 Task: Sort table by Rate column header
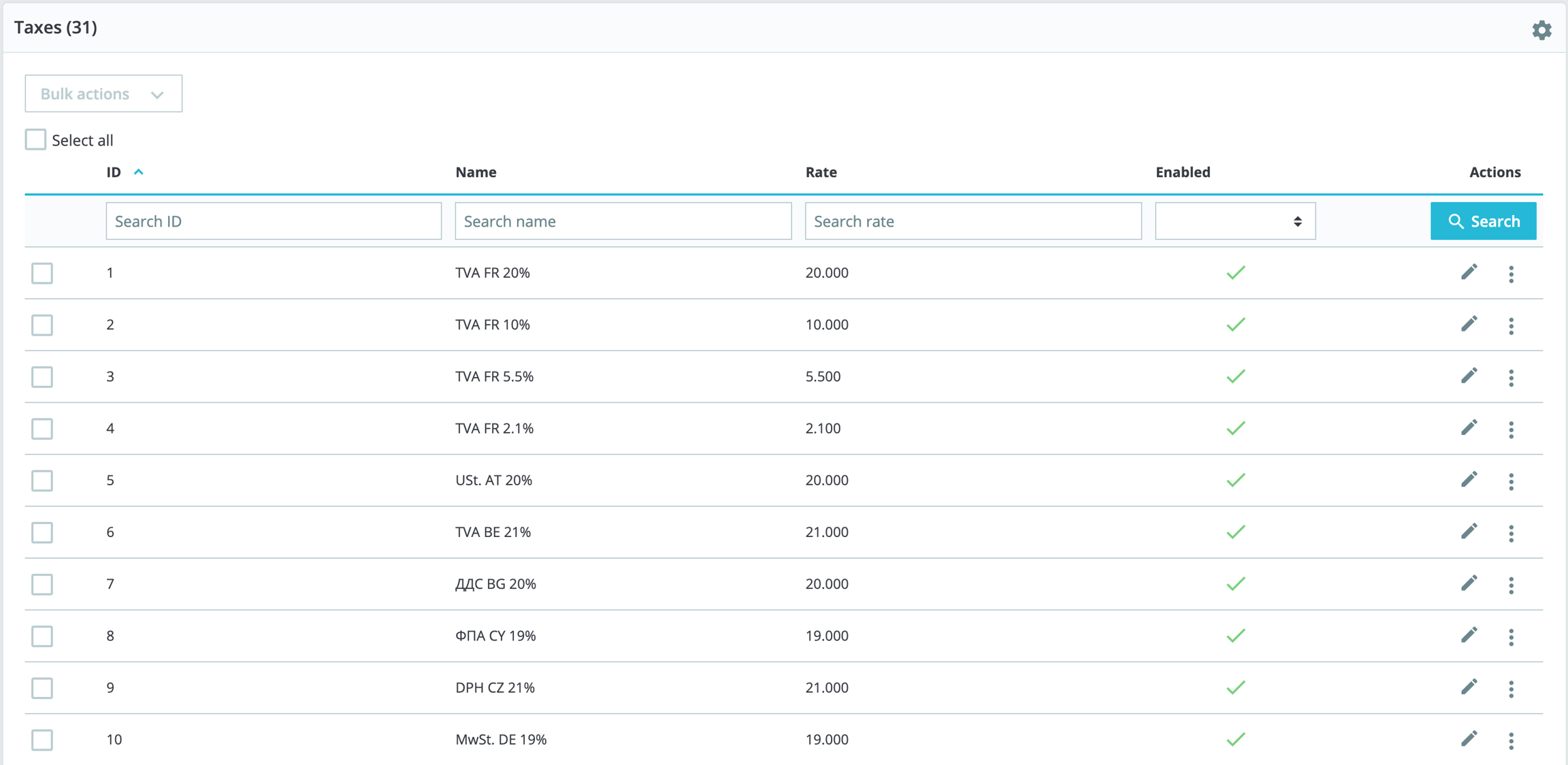[821, 172]
